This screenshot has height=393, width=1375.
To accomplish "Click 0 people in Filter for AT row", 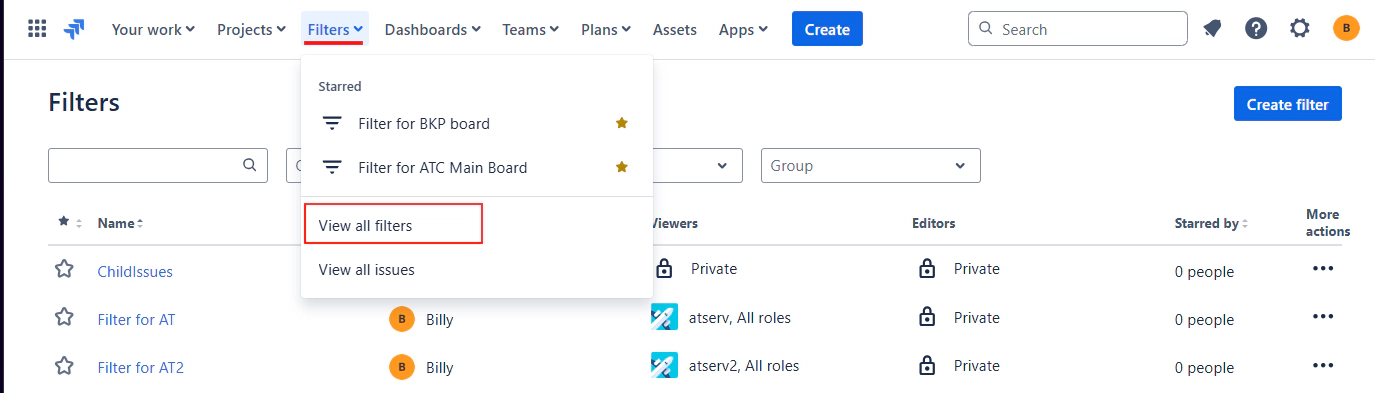I will pyautogui.click(x=1204, y=319).
